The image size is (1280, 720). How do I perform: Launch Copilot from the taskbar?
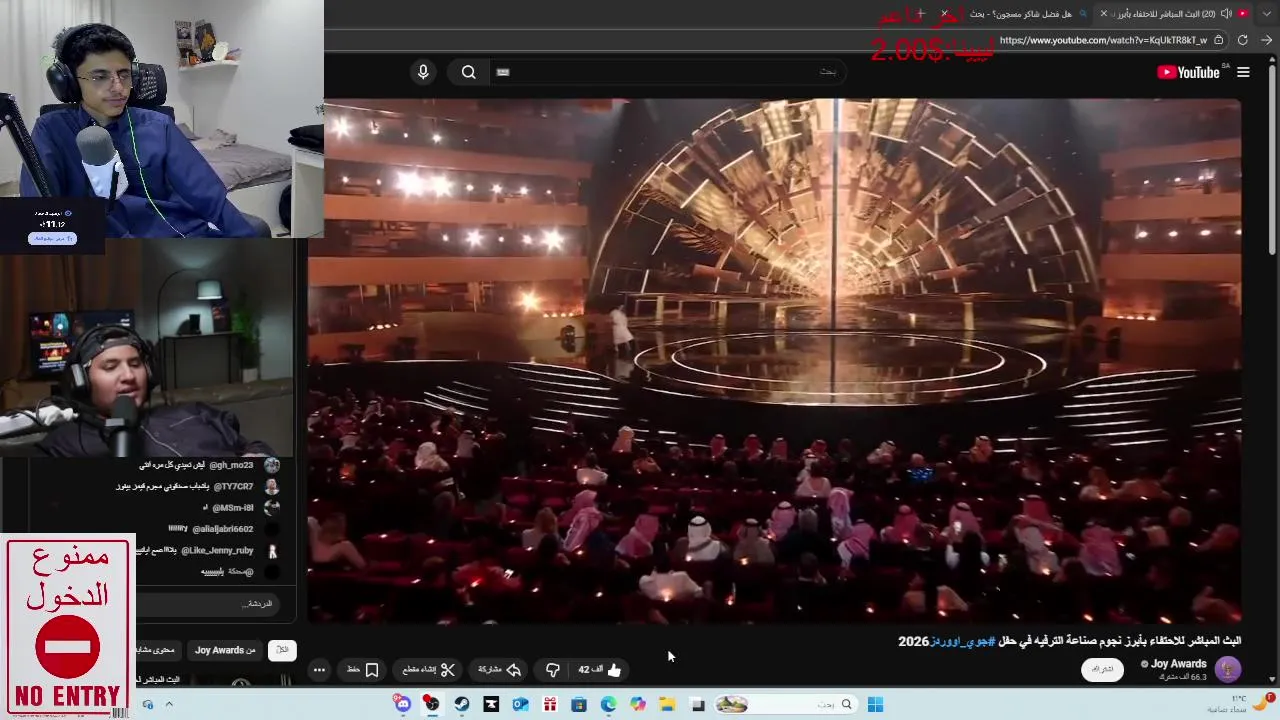(638, 705)
